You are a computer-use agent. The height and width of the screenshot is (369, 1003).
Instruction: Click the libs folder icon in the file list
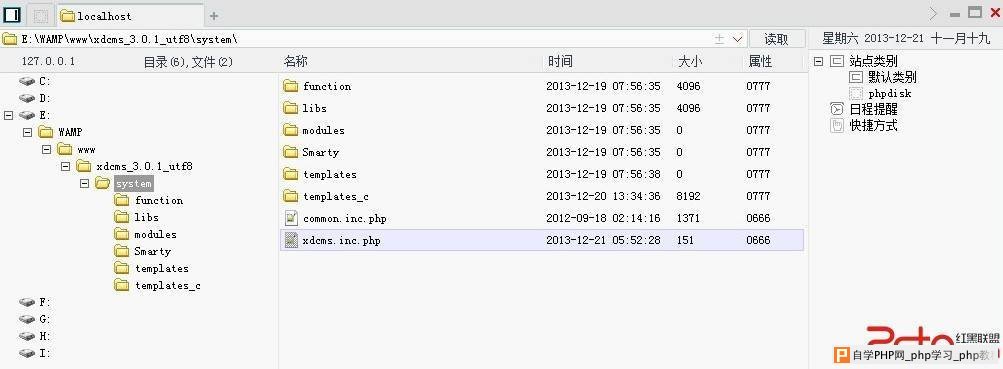pos(291,108)
